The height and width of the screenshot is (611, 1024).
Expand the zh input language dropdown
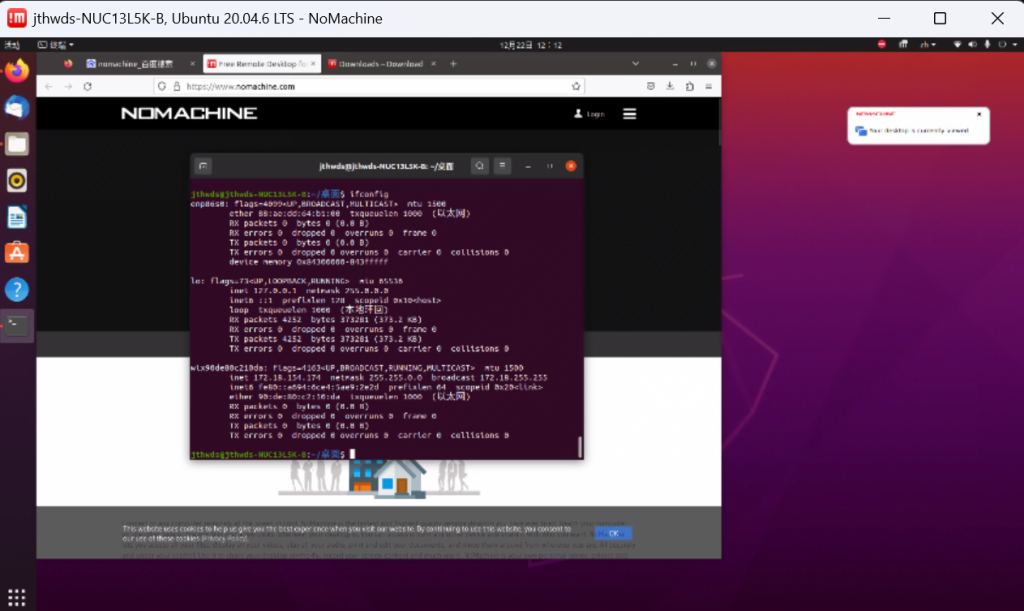[929, 44]
